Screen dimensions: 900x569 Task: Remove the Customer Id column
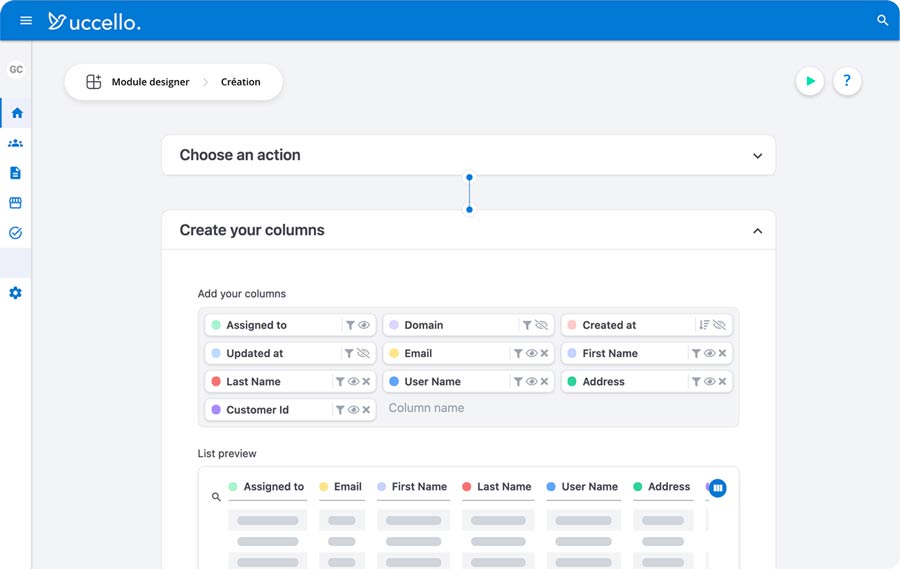[366, 410]
